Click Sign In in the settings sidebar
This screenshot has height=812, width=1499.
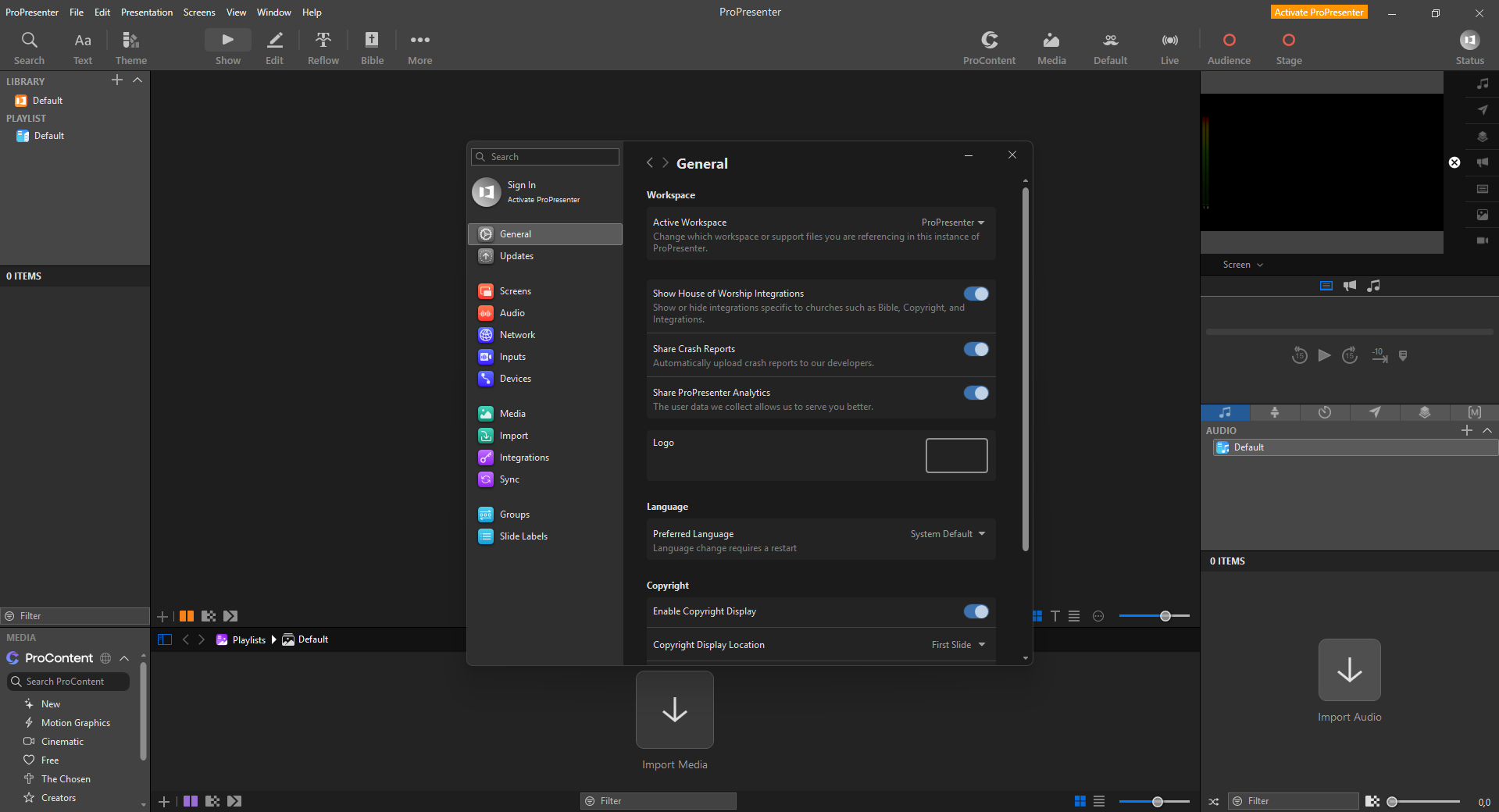click(x=522, y=185)
